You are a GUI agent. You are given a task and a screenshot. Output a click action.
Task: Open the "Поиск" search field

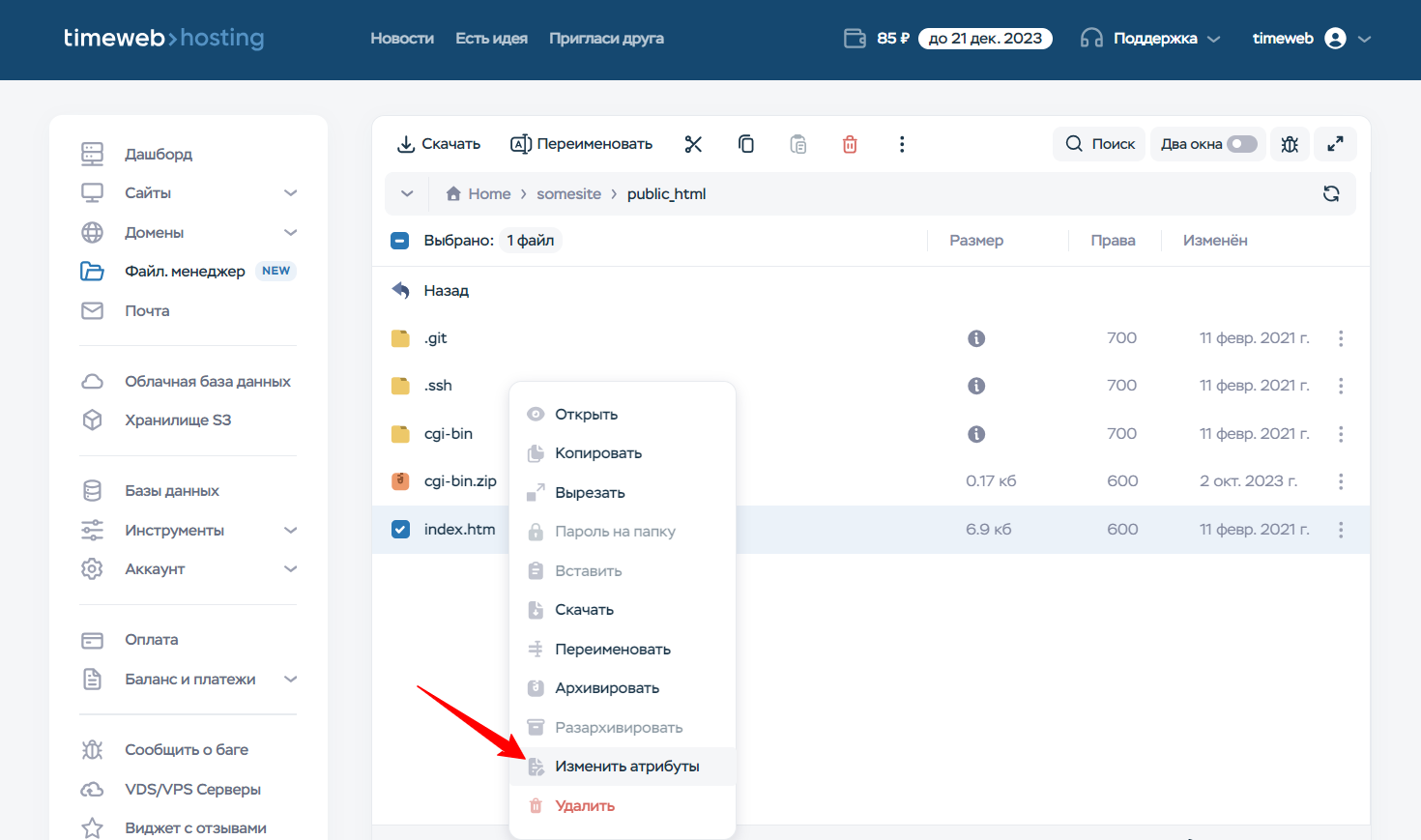coord(1100,144)
